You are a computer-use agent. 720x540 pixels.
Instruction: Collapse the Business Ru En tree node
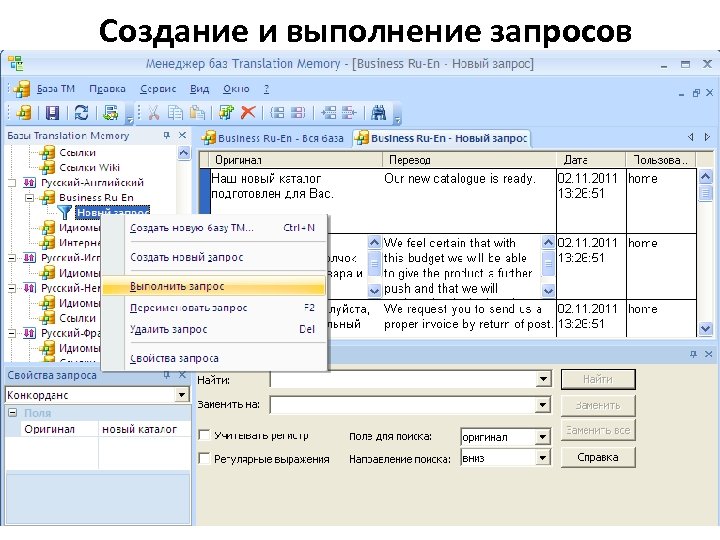[30, 198]
